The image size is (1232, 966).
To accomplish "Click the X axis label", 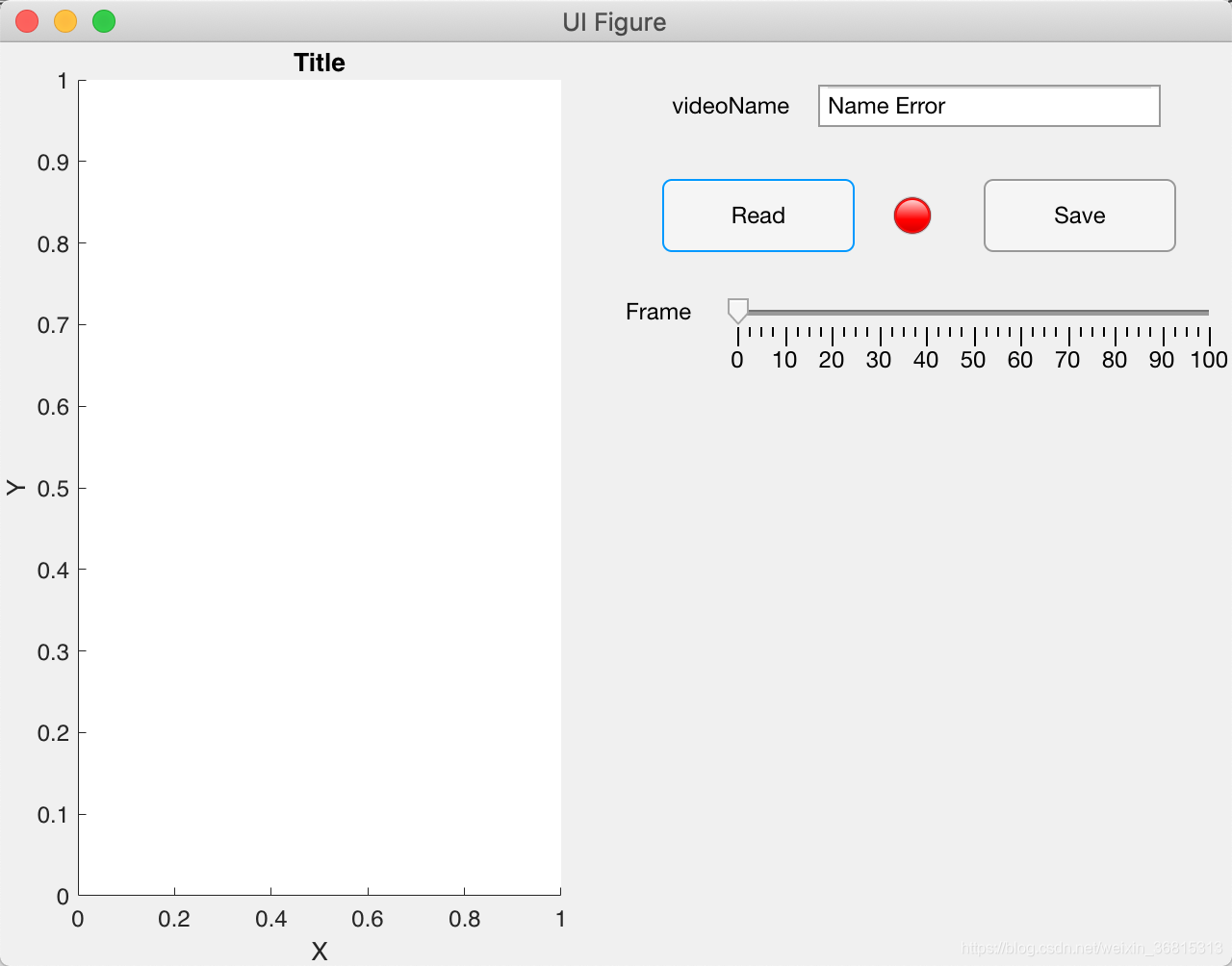I will [x=320, y=952].
